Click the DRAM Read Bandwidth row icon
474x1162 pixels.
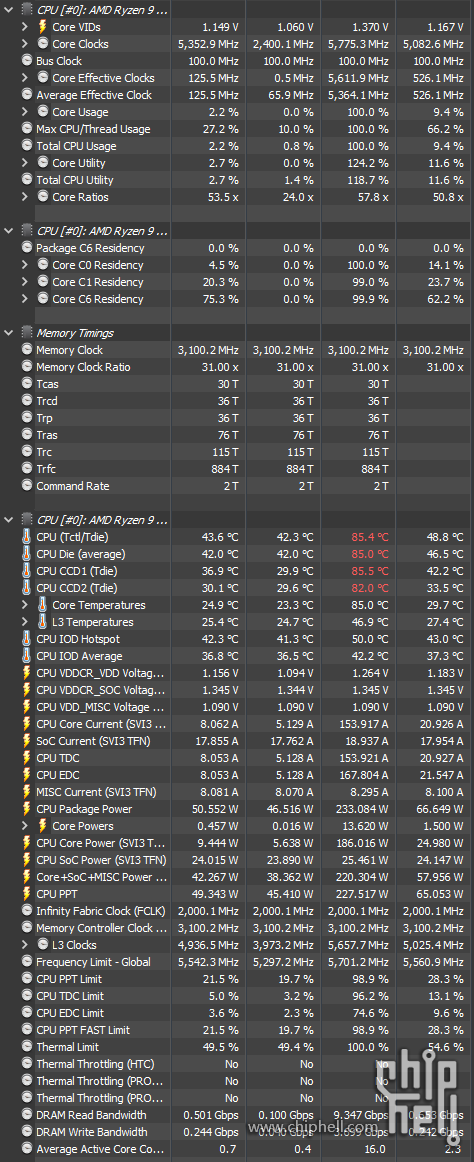[x=27, y=1115]
